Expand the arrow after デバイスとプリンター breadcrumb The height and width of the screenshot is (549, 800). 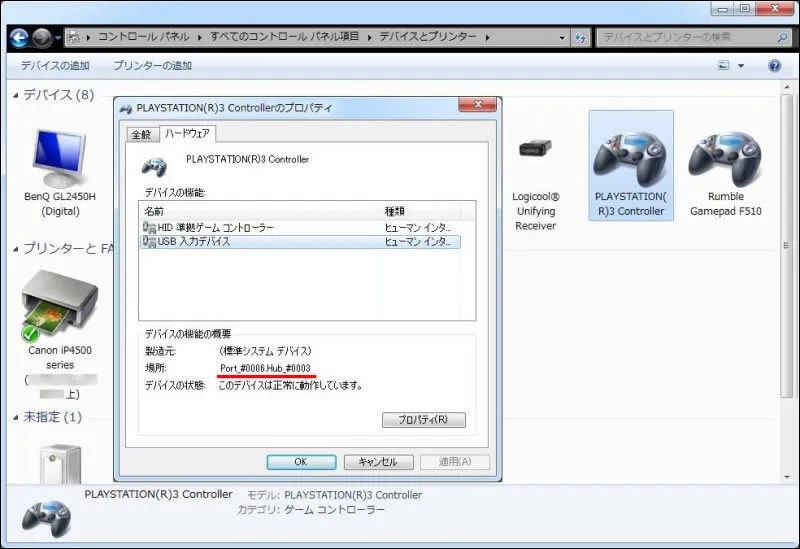488,38
